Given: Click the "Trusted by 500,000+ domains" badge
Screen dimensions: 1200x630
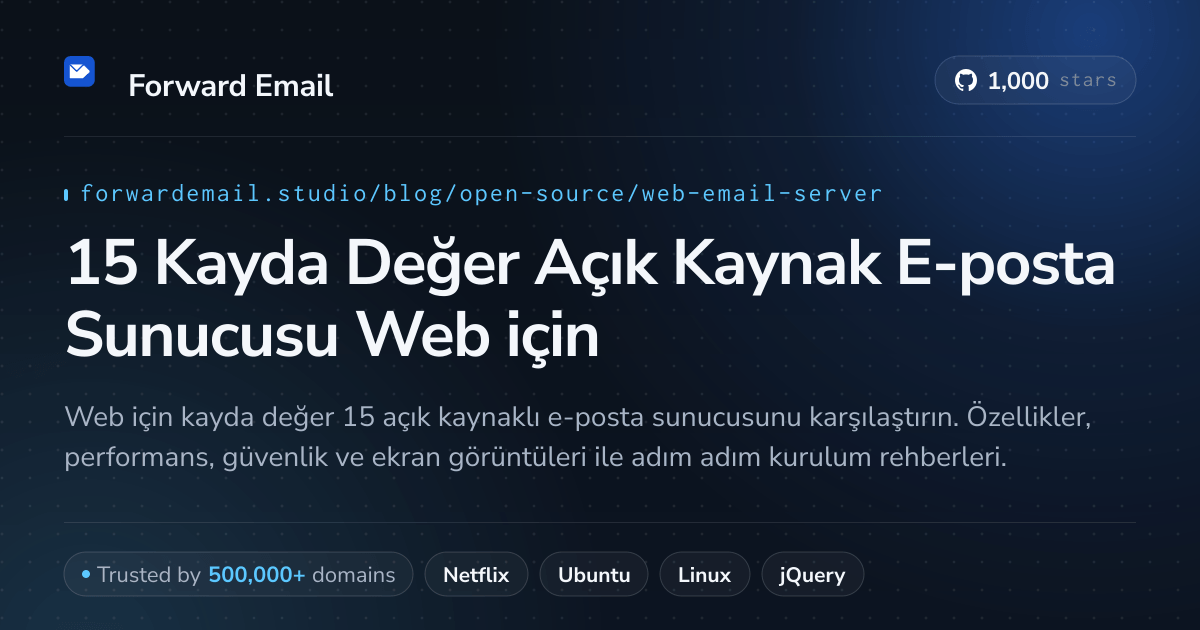Looking at the screenshot, I should [x=238, y=575].
